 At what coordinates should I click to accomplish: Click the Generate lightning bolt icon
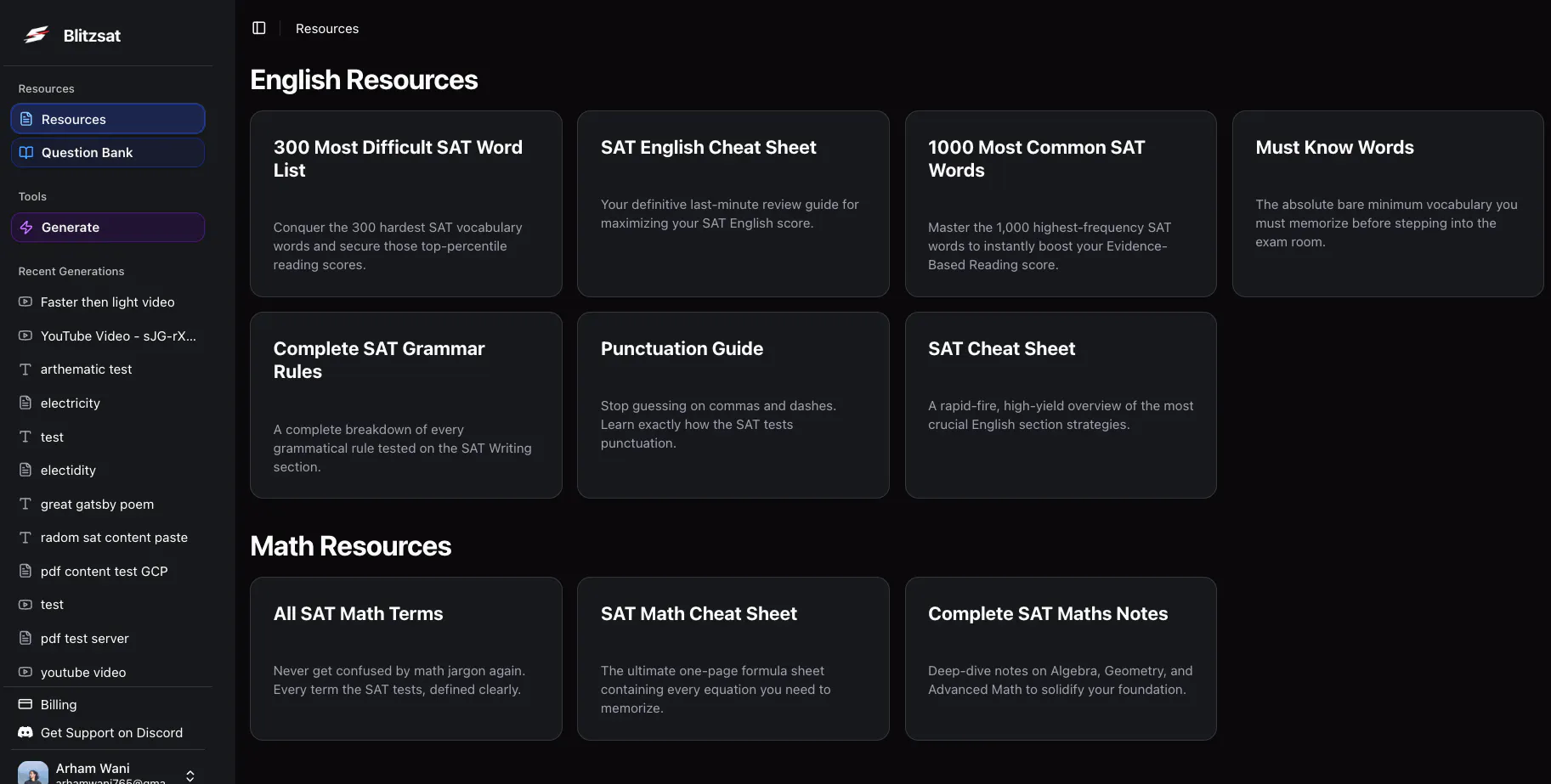[x=26, y=227]
